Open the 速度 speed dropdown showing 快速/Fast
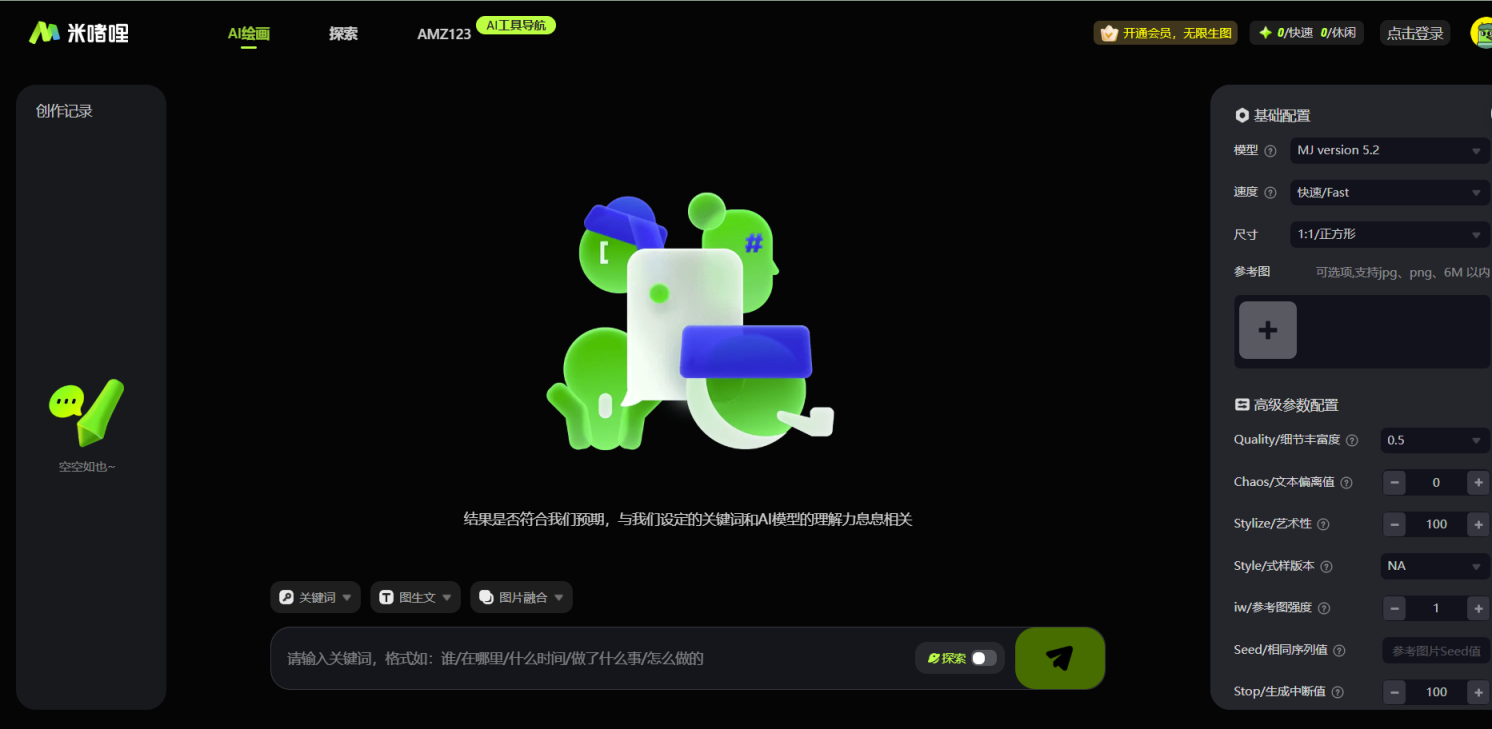The width and height of the screenshot is (1492, 729). point(1389,192)
